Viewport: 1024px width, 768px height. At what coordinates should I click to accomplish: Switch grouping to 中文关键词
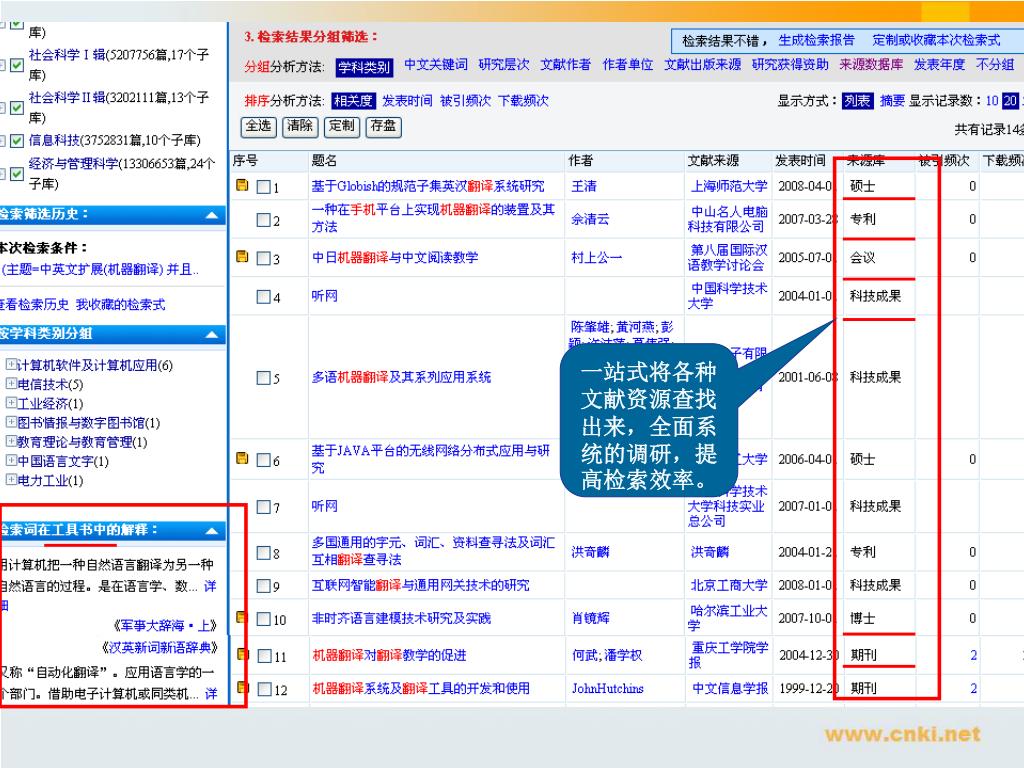(x=435, y=65)
